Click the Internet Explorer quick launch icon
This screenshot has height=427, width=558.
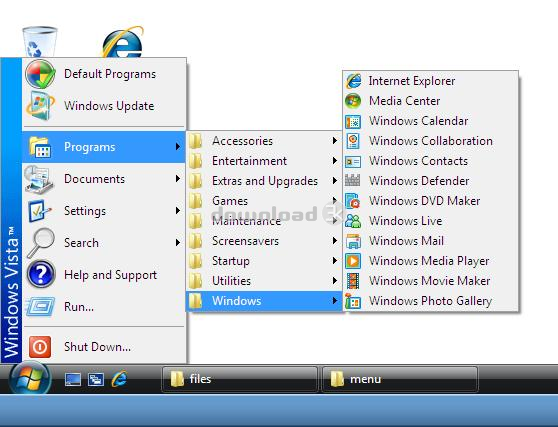[119, 379]
